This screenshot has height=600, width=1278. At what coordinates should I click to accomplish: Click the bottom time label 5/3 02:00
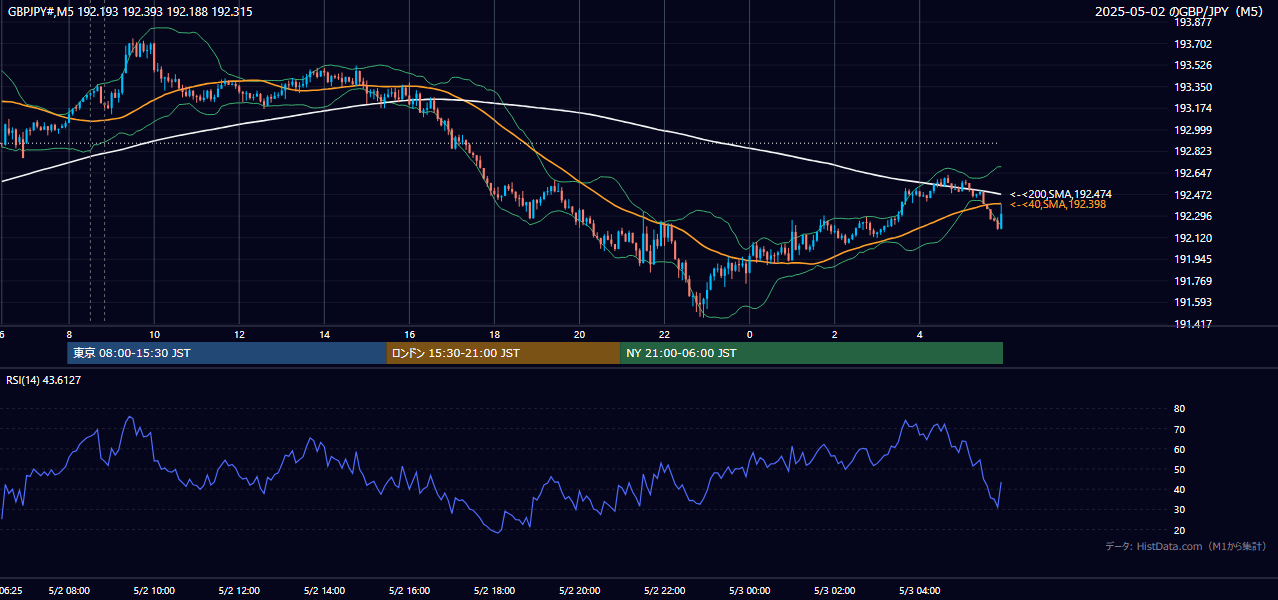click(835, 591)
